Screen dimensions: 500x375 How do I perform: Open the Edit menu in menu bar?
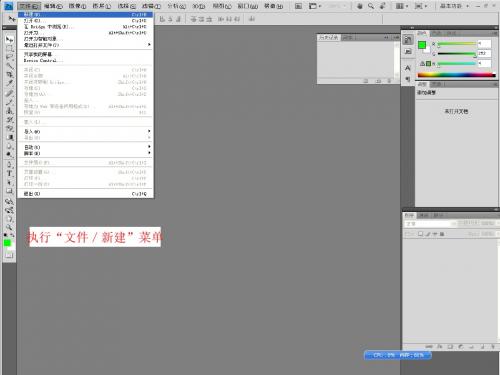[54, 6]
